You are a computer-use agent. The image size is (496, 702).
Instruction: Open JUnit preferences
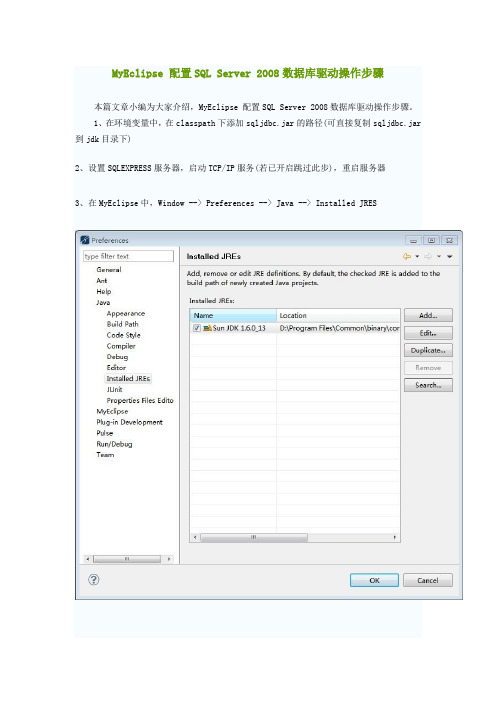tap(114, 390)
